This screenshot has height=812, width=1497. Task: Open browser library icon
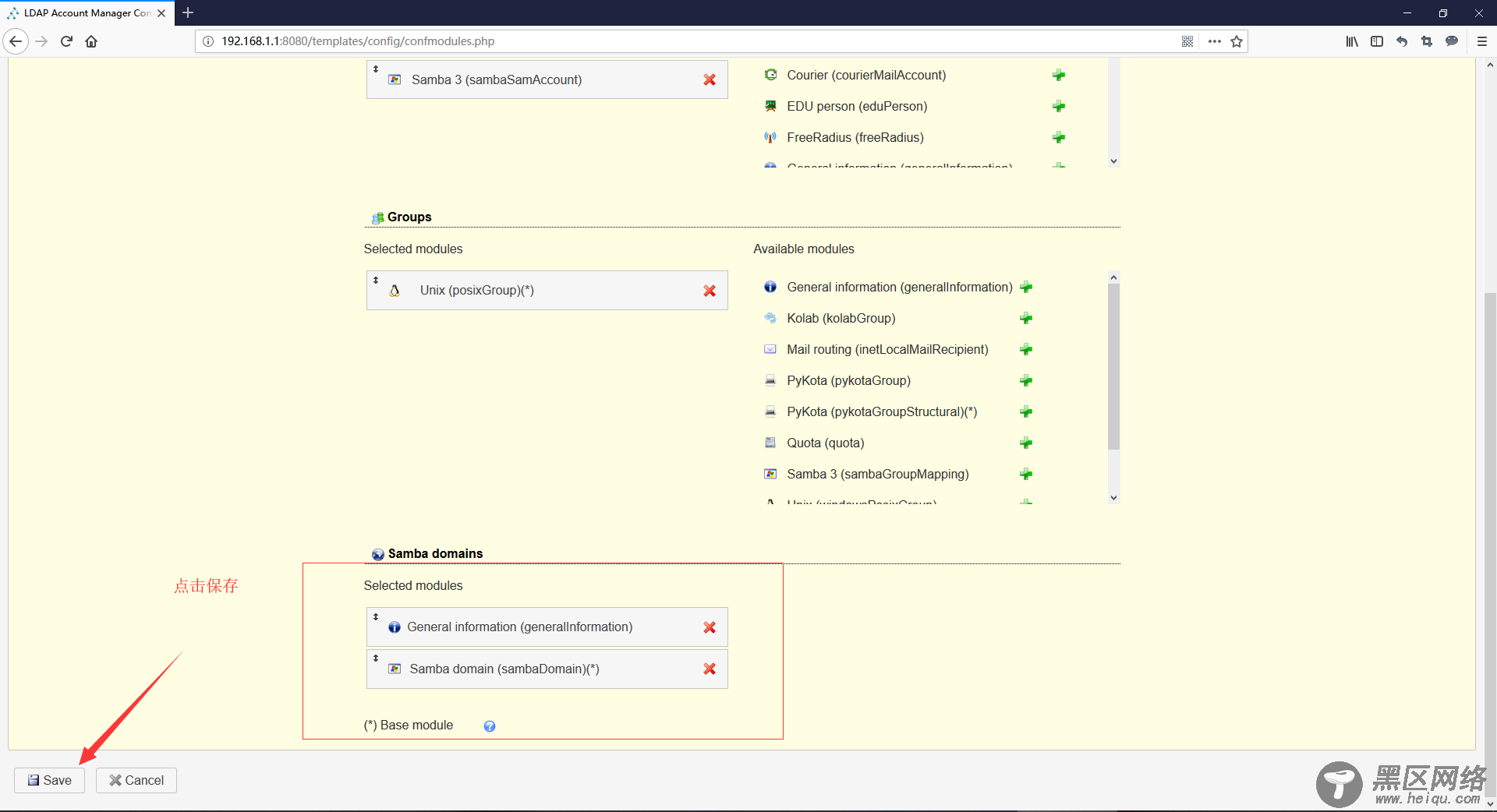1352,41
